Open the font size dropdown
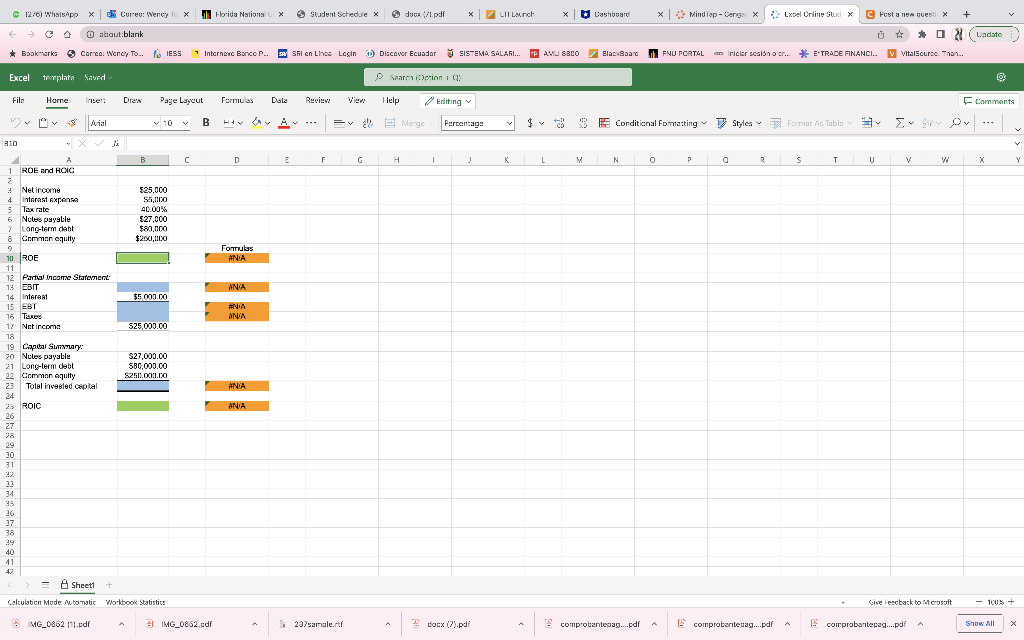 (185, 123)
